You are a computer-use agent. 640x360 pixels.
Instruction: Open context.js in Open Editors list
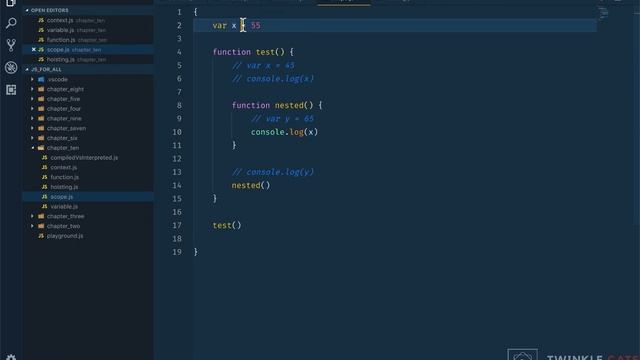(x=60, y=20)
